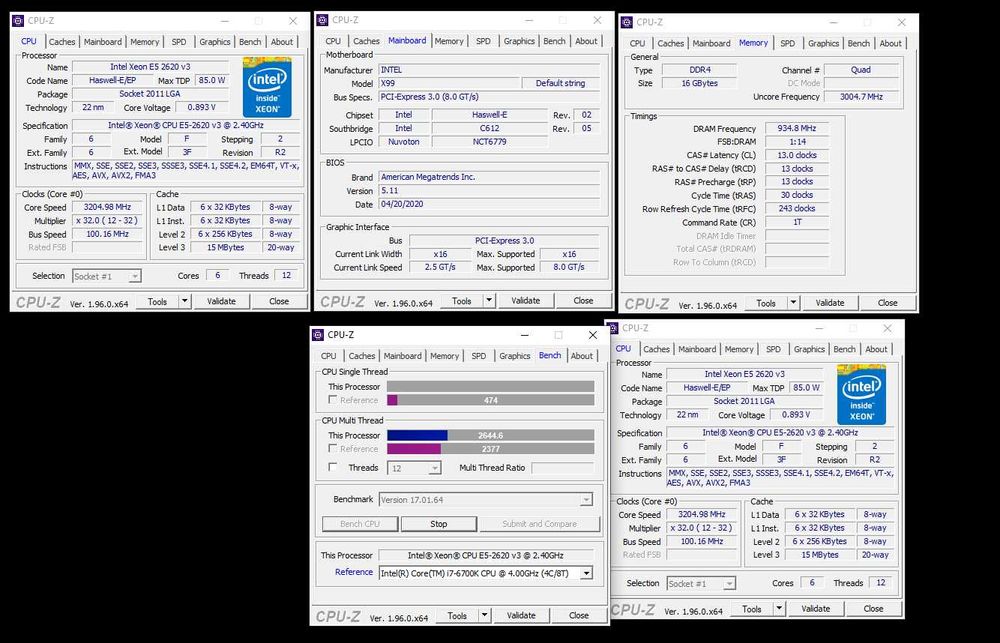
Task: Click Level 3 15 MBytes in bottom-right CPU window
Action: (x=820, y=555)
